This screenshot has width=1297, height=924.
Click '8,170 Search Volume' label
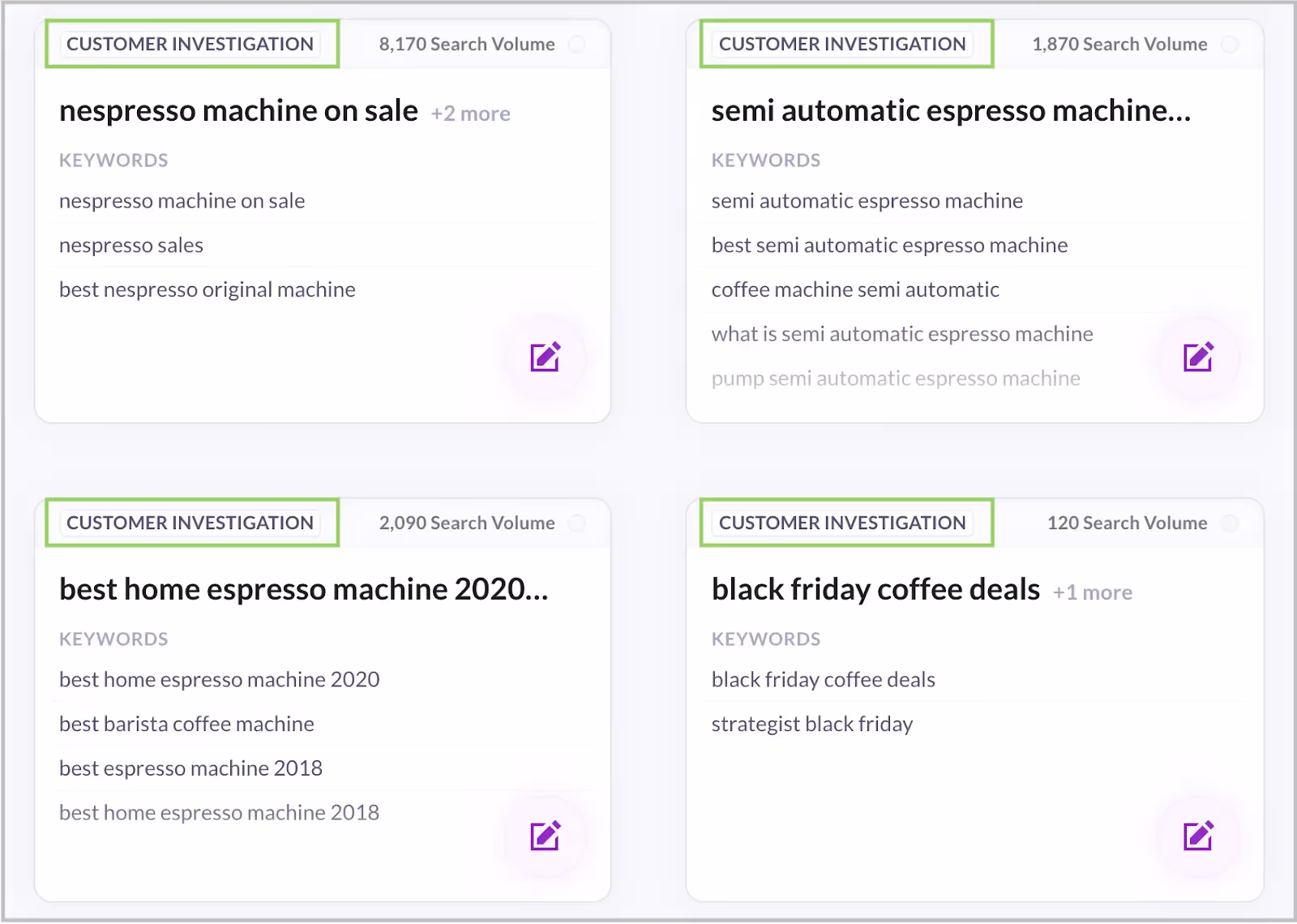(467, 44)
